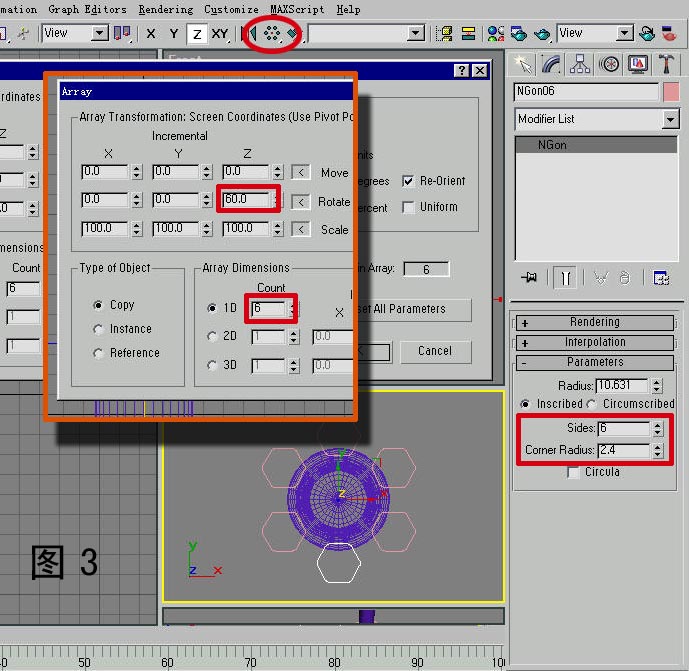Open the Modifier List dropdown
Screen dimensions: 689x671
670,119
